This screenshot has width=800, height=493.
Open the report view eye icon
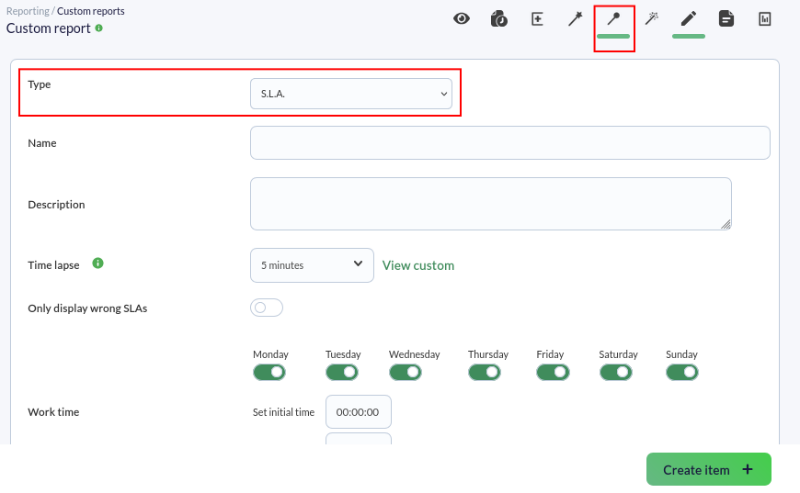click(461, 19)
